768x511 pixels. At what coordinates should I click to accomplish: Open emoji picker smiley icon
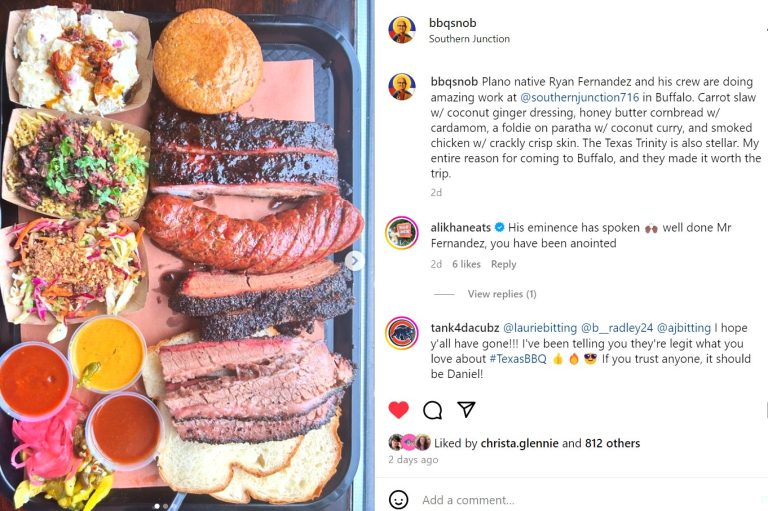pos(398,500)
